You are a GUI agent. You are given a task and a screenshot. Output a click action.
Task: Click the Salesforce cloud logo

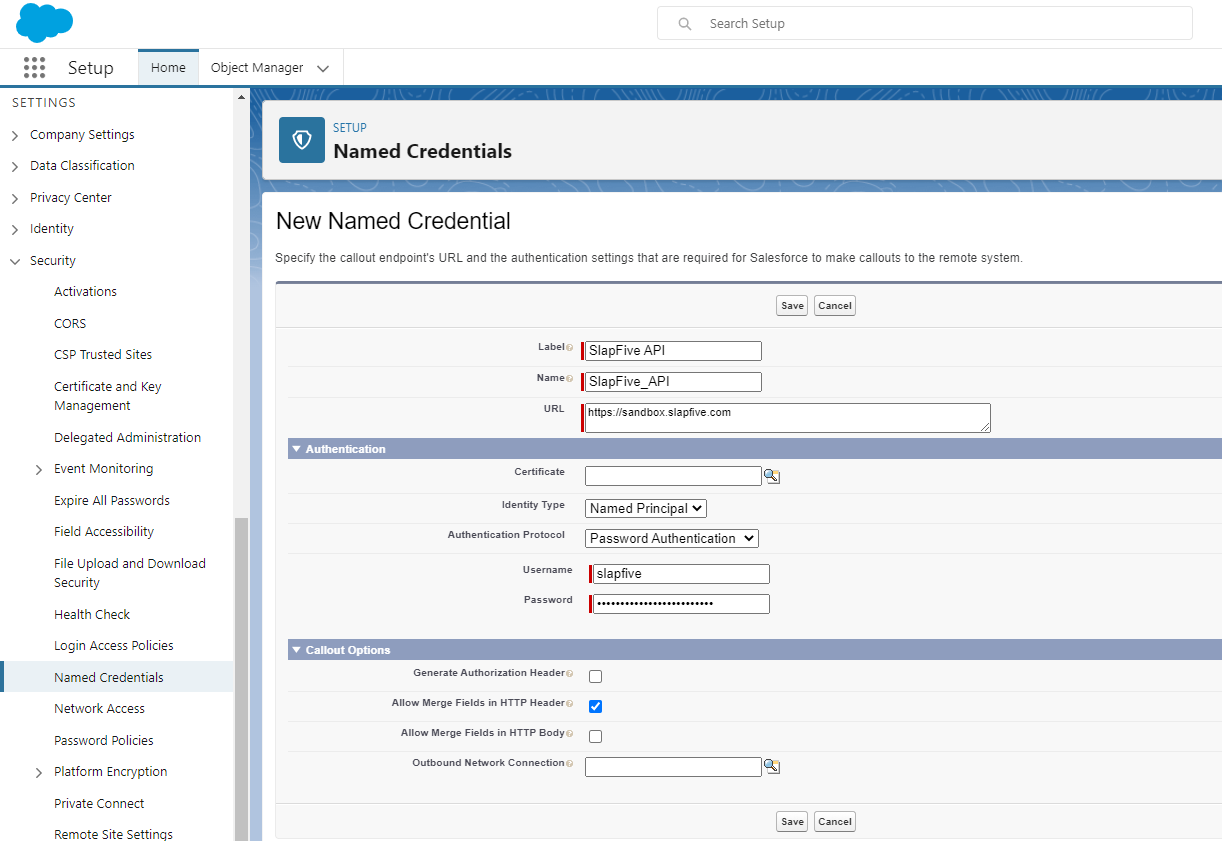click(x=44, y=23)
